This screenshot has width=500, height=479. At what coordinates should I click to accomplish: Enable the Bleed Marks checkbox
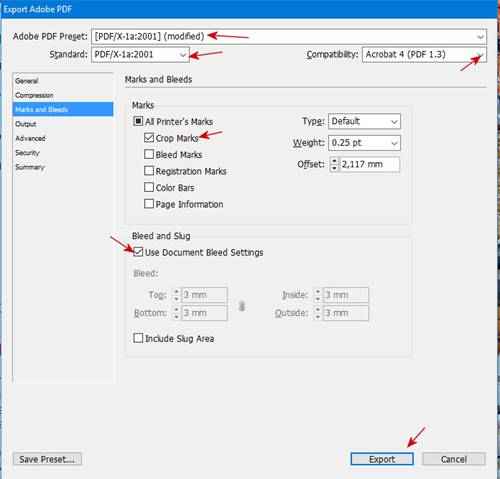(x=149, y=154)
